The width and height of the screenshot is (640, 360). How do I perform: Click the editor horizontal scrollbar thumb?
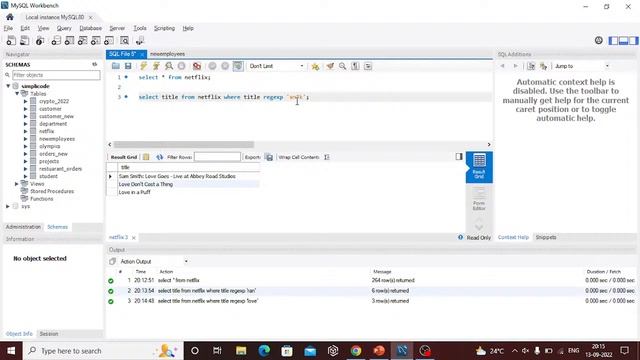coord(184,144)
